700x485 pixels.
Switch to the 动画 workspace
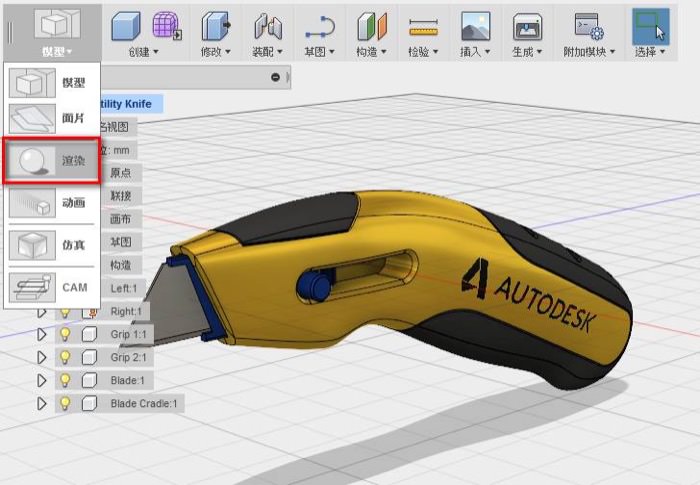point(52,203)
